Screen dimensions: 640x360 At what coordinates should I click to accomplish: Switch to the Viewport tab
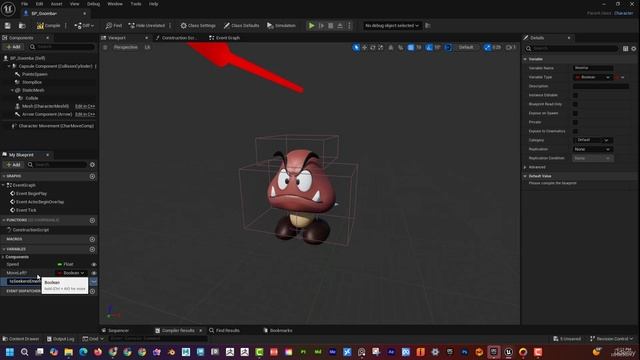pos(117,38)
